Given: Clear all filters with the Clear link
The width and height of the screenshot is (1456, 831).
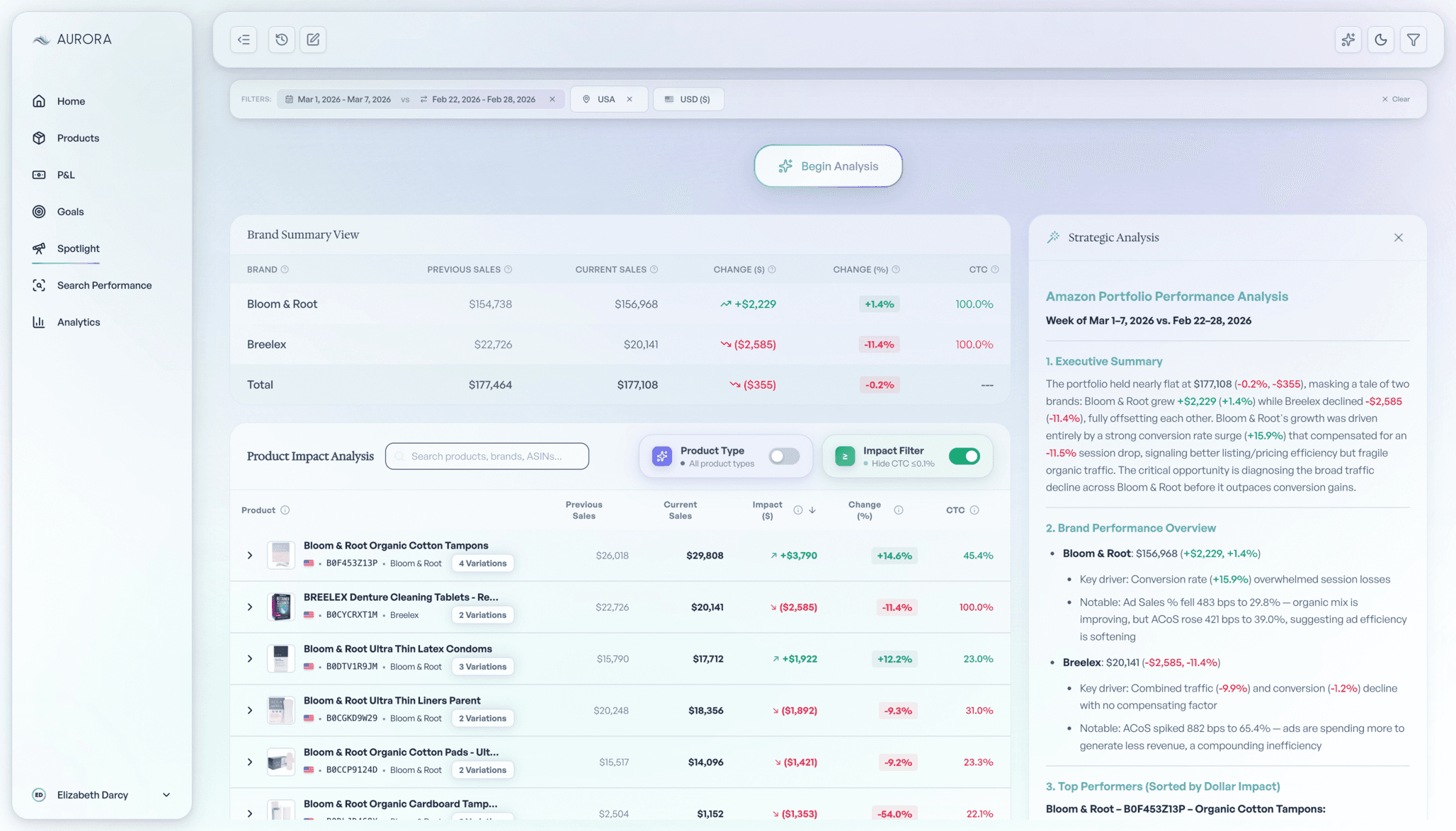Looking at the screenshot, I should coord(1394,99).
